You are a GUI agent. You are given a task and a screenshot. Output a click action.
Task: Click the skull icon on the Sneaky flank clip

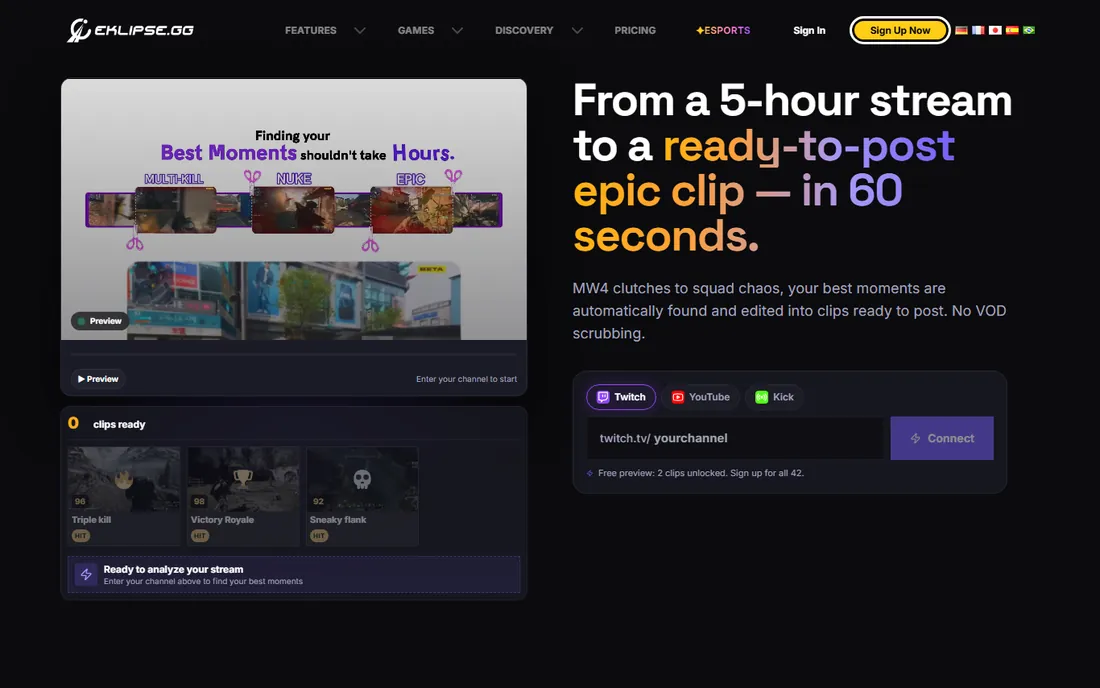[x=362, y=479]
